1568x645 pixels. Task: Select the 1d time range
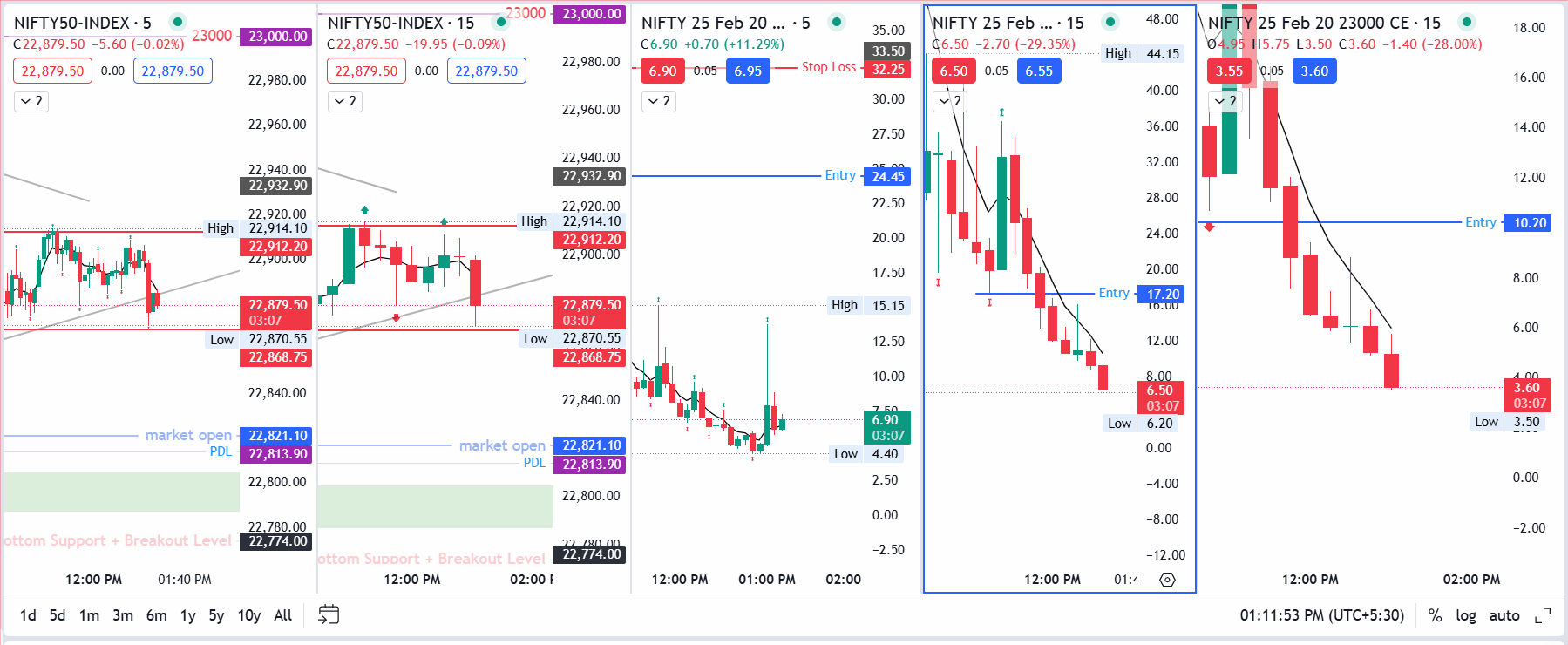(28, 615)
